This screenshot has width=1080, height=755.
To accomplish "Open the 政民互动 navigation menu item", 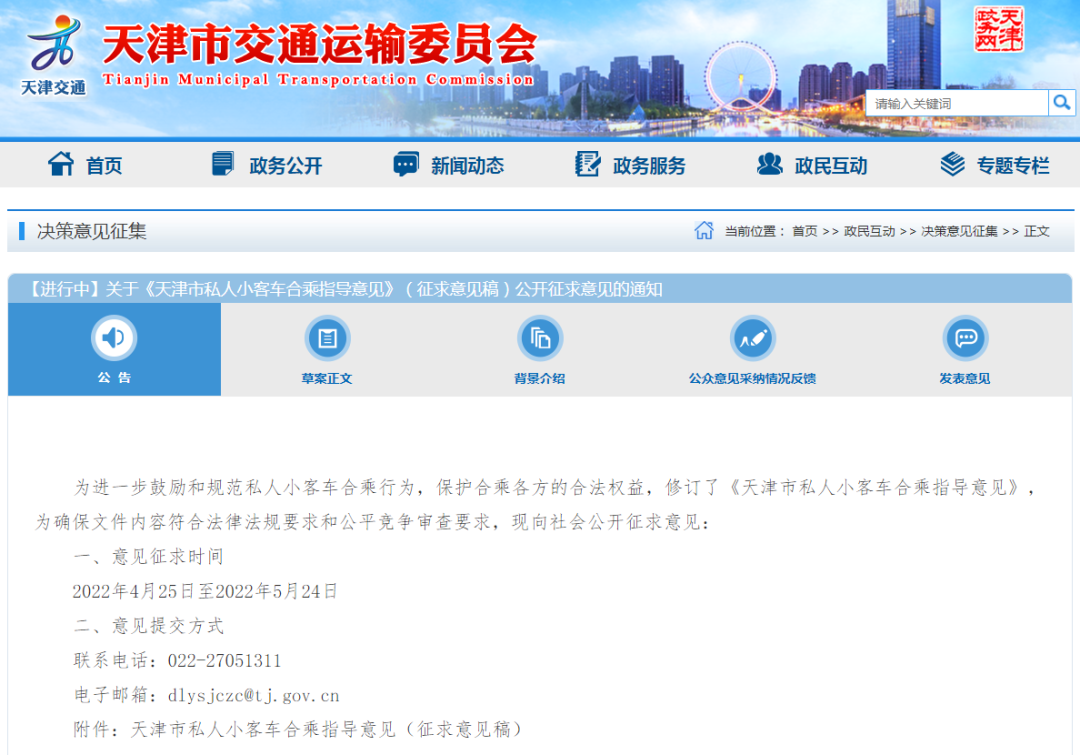I will [x=831, y=166].
